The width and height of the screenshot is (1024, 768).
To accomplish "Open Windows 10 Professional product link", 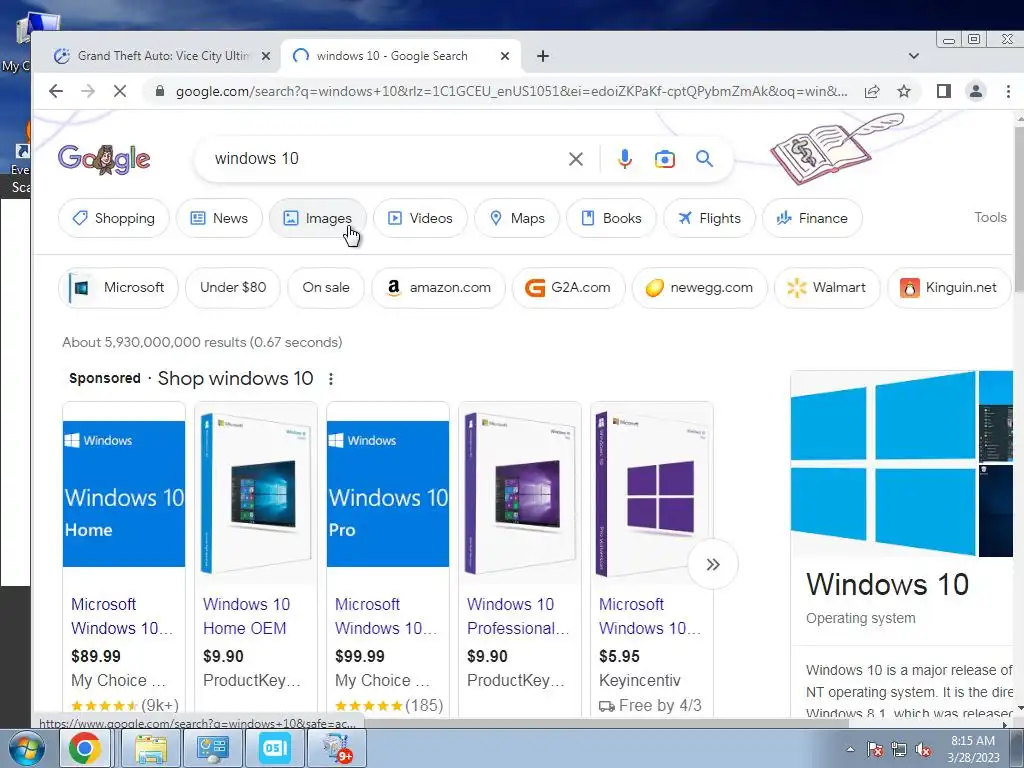I will [x=518, y=616].
